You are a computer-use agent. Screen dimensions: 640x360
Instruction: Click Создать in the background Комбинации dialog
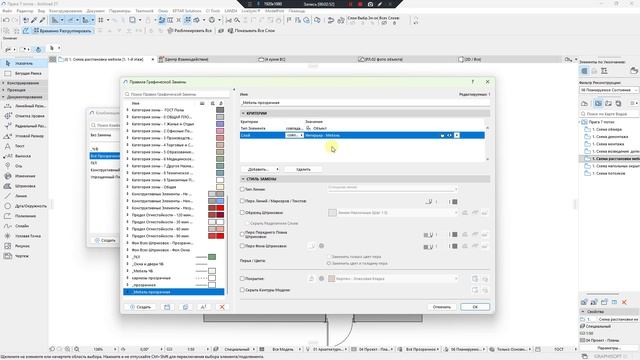coord(105,240)
